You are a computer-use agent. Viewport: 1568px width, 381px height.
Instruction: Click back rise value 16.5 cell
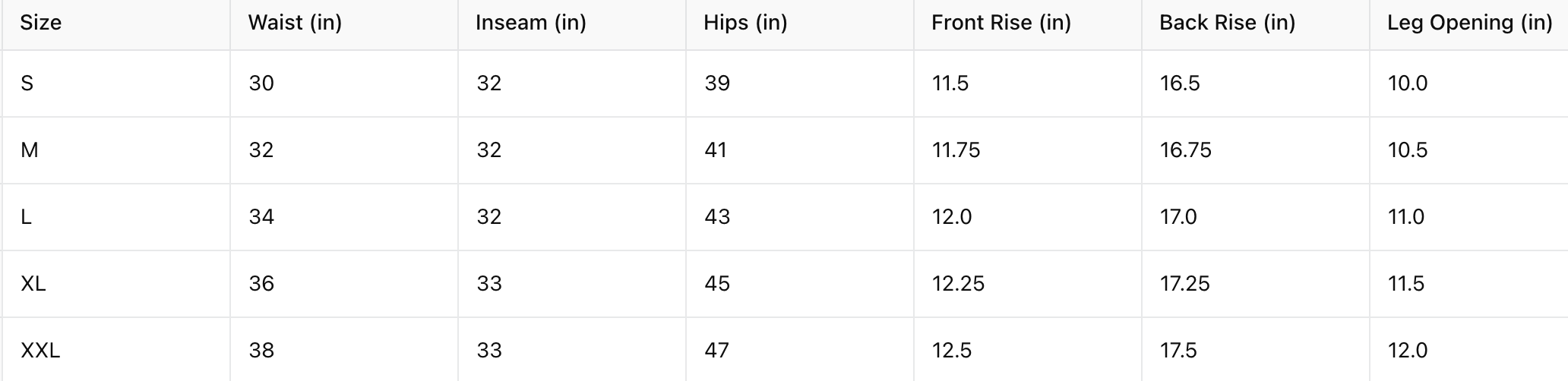click(1180, 83)
